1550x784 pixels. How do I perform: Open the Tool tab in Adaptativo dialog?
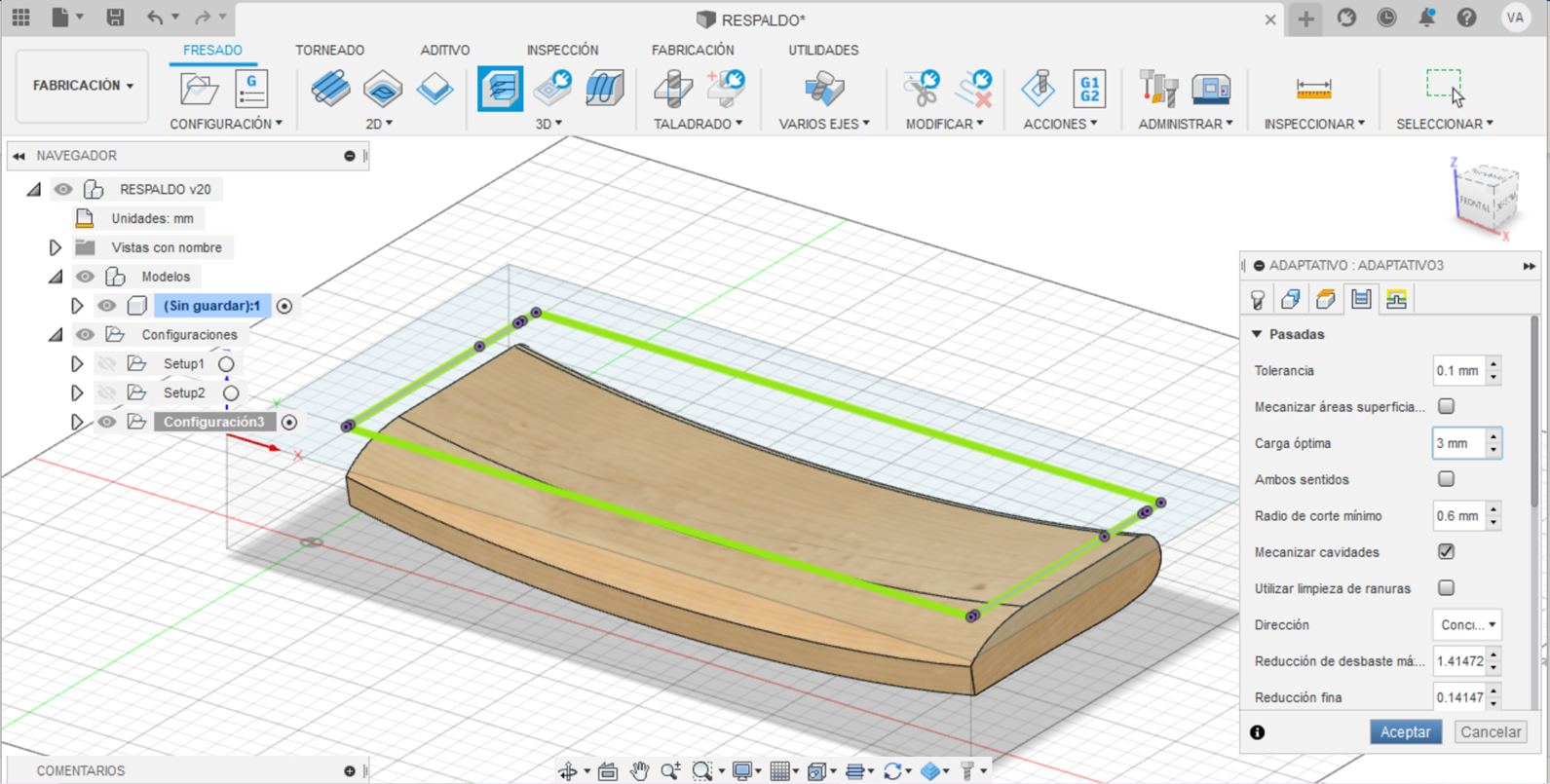click(x=1258, y=300)
